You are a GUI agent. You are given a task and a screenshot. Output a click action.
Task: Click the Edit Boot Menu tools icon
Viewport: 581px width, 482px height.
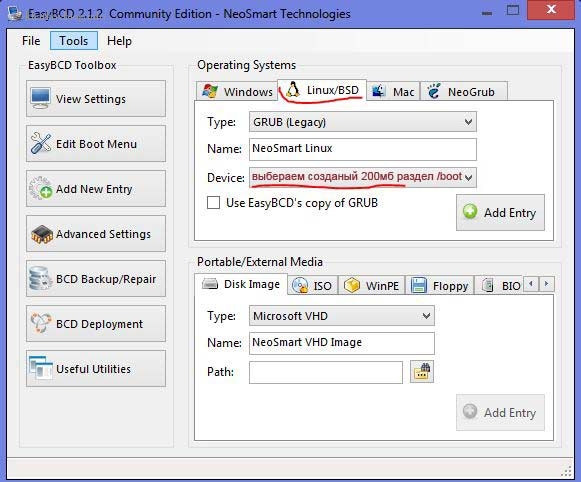point(41,143)
